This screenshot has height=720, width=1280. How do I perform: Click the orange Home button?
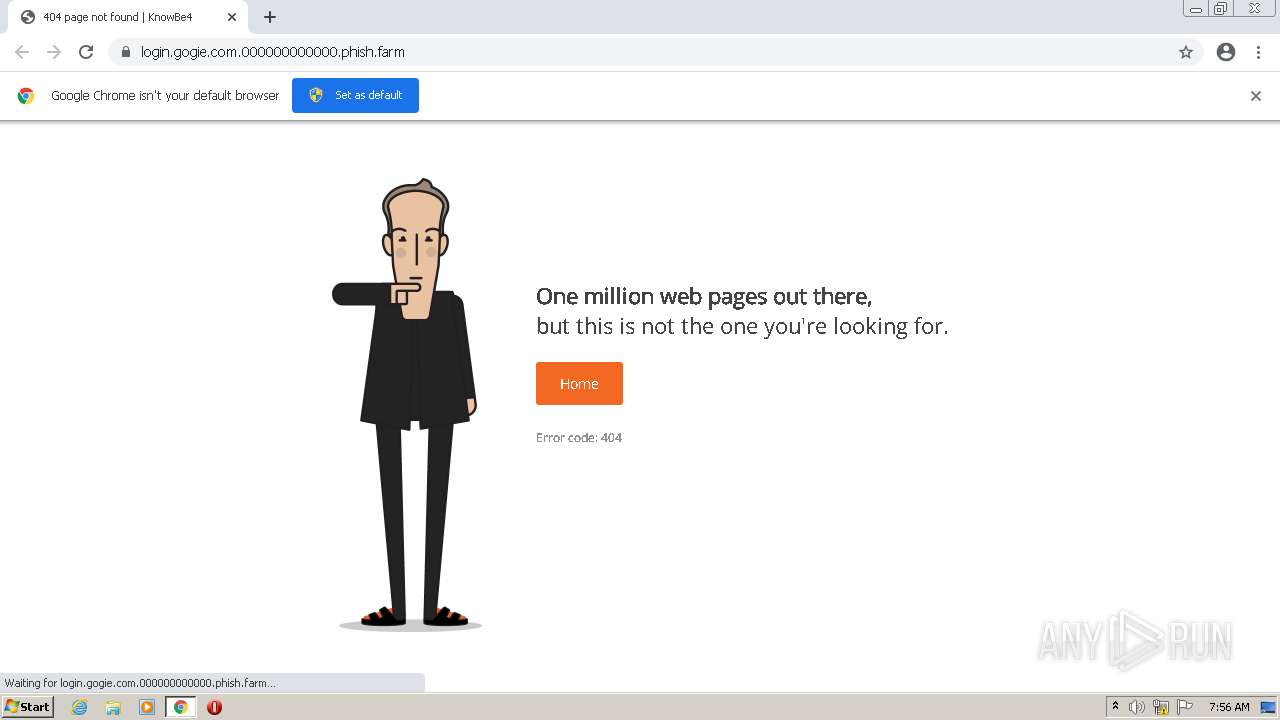point(579,384)
